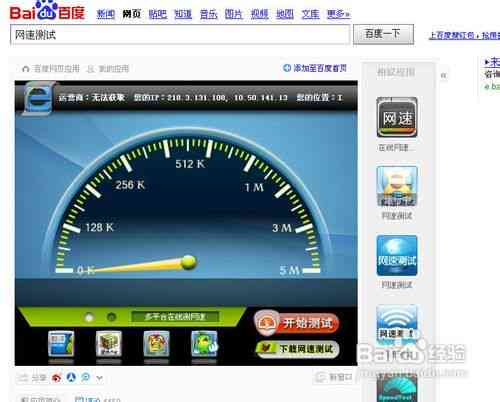Image resolution: width=500 pixels, height=402 pixels.
Task: Click the user icon beside 我的应用
Action: [x=90, y=69]
